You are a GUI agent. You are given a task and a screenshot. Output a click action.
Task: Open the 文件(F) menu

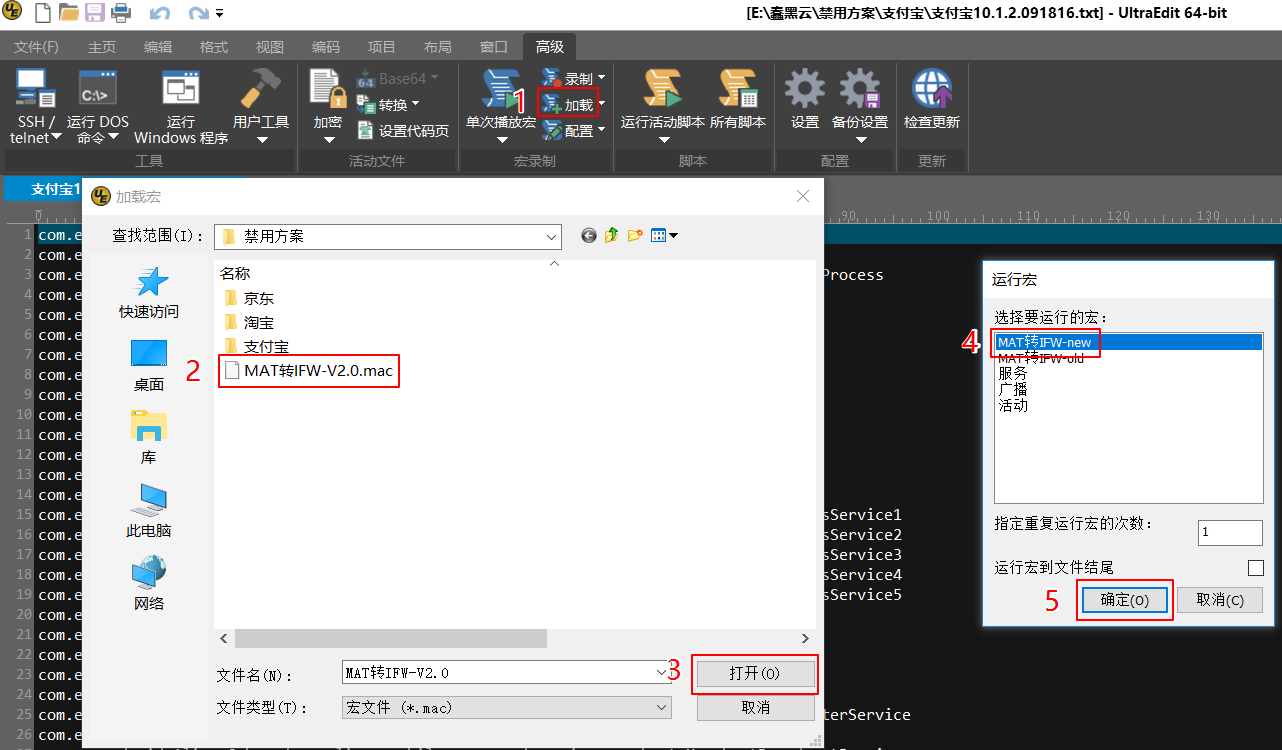click(x=36, y=47)
